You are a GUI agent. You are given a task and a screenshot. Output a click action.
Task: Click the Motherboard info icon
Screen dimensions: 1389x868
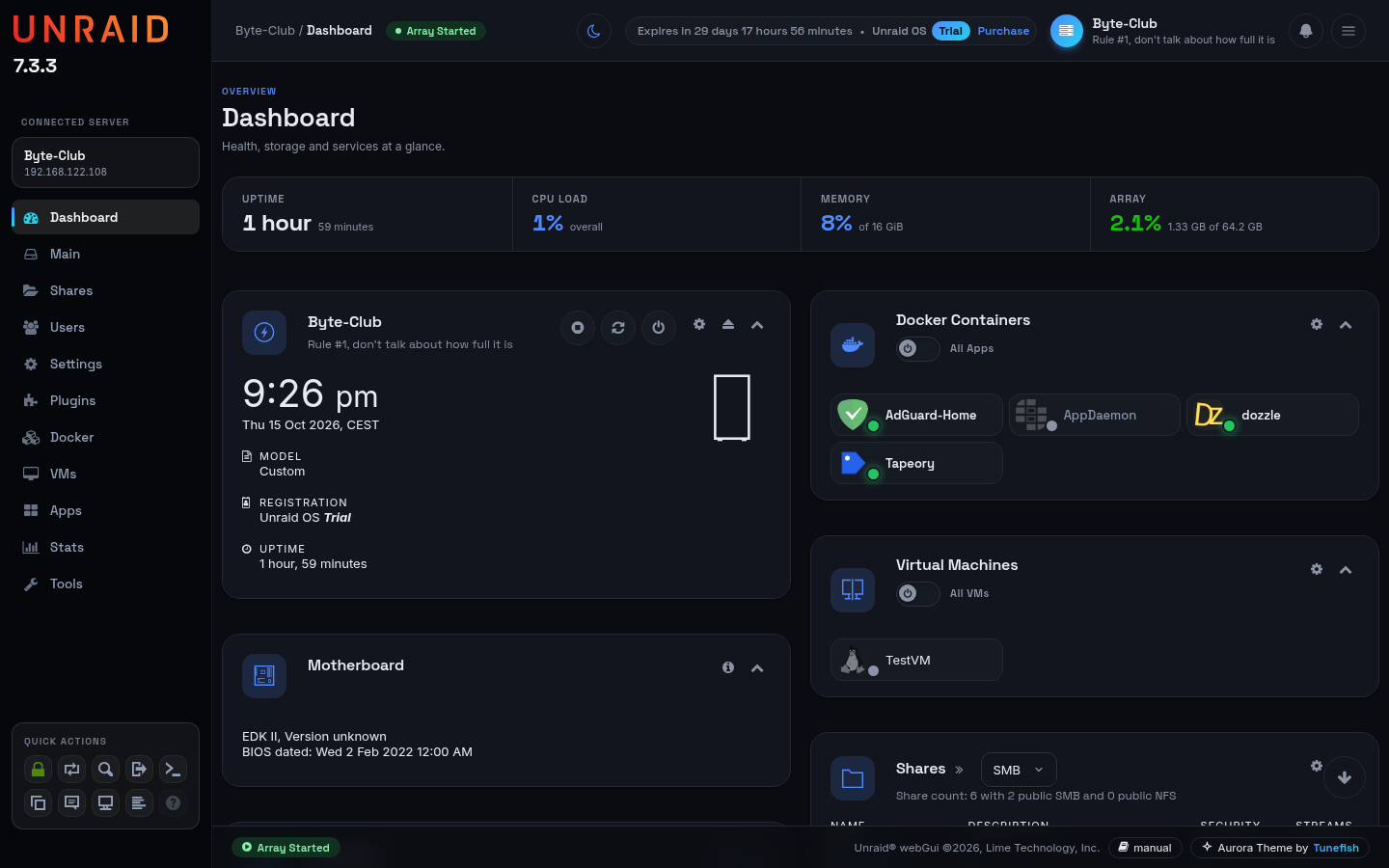(x=728, y=667)
